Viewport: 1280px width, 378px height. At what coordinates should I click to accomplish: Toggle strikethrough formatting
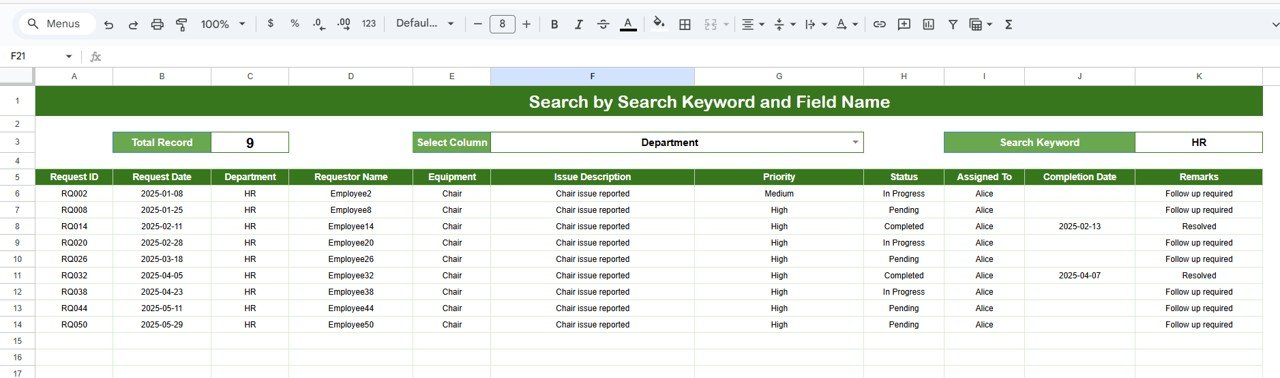pyautogui.click(x=603, y=24)
